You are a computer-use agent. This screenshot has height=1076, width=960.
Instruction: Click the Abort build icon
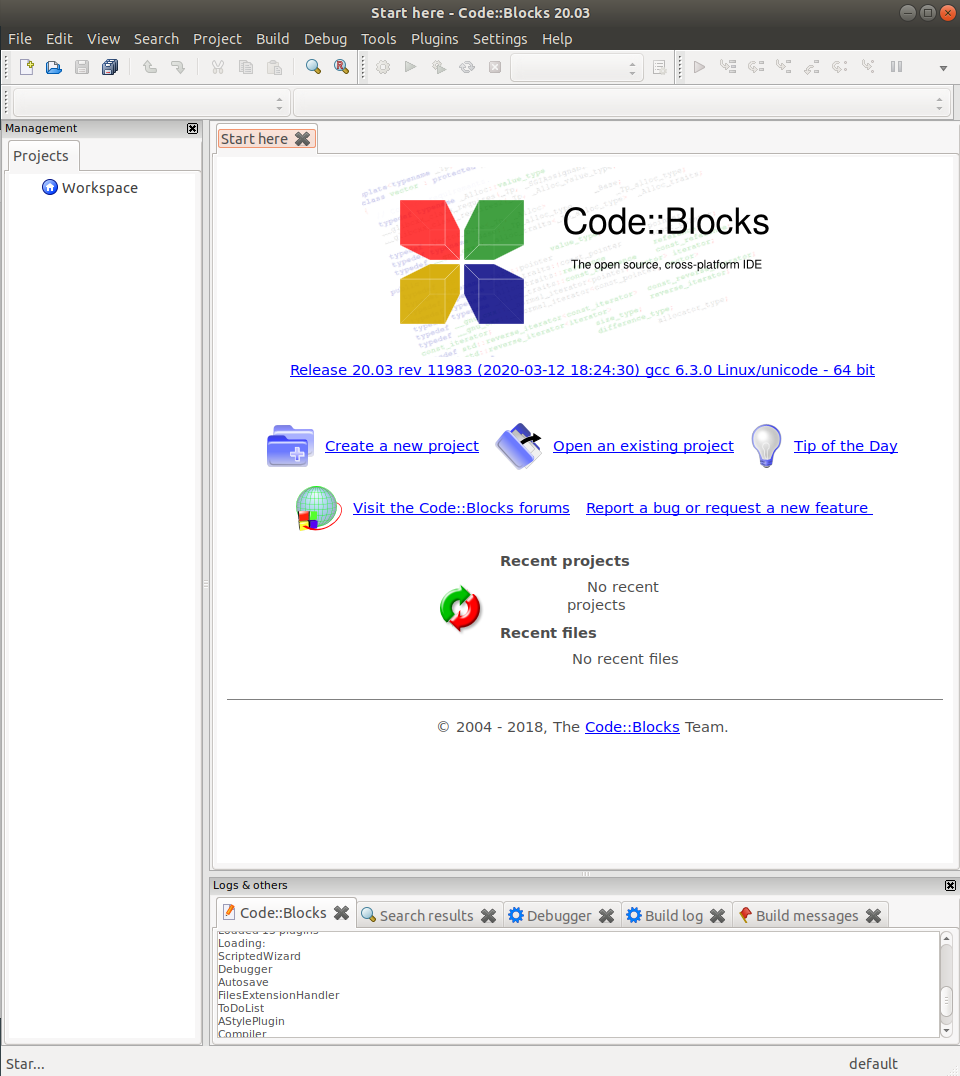point(495,67)
